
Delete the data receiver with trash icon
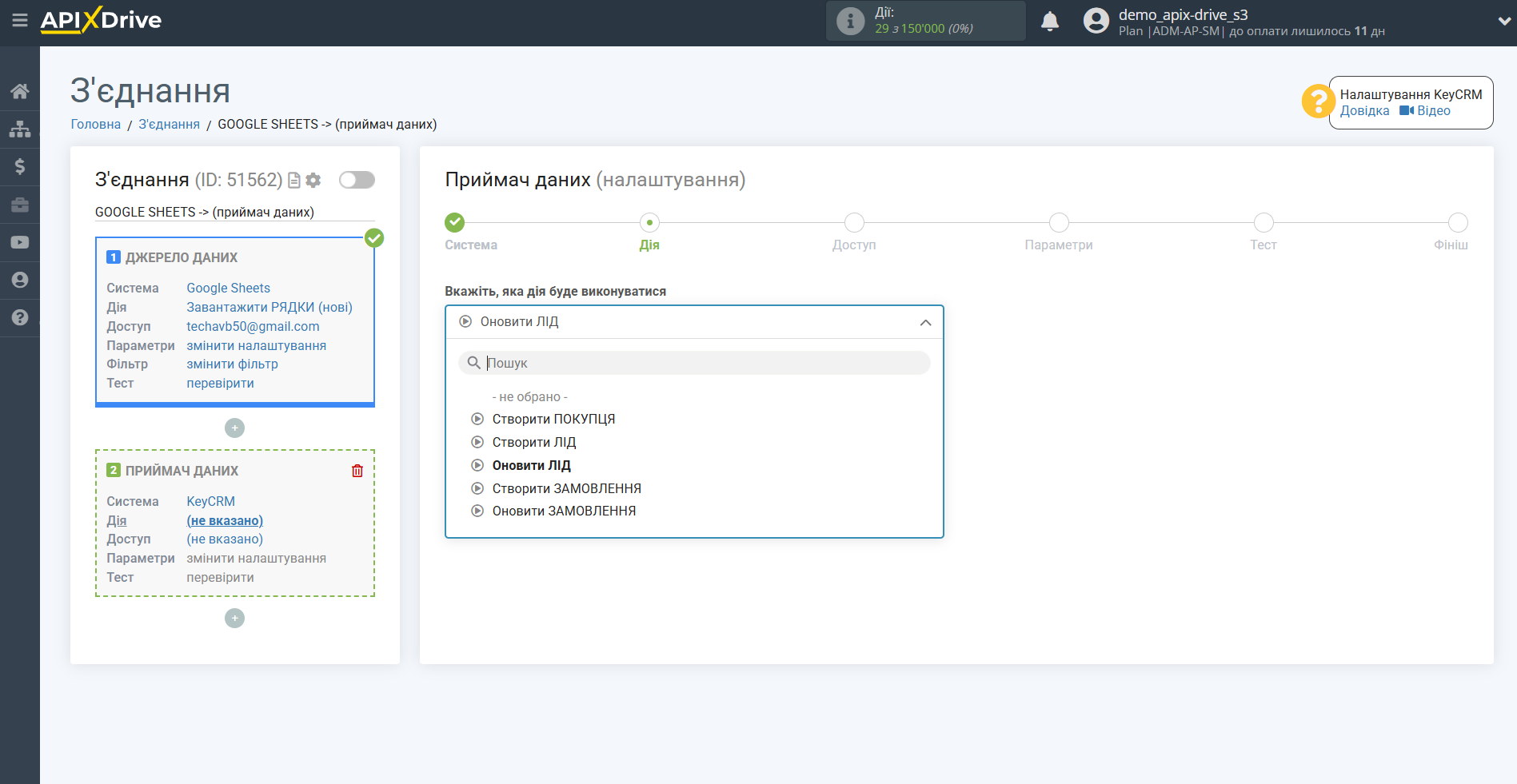(x=357, y=471)
